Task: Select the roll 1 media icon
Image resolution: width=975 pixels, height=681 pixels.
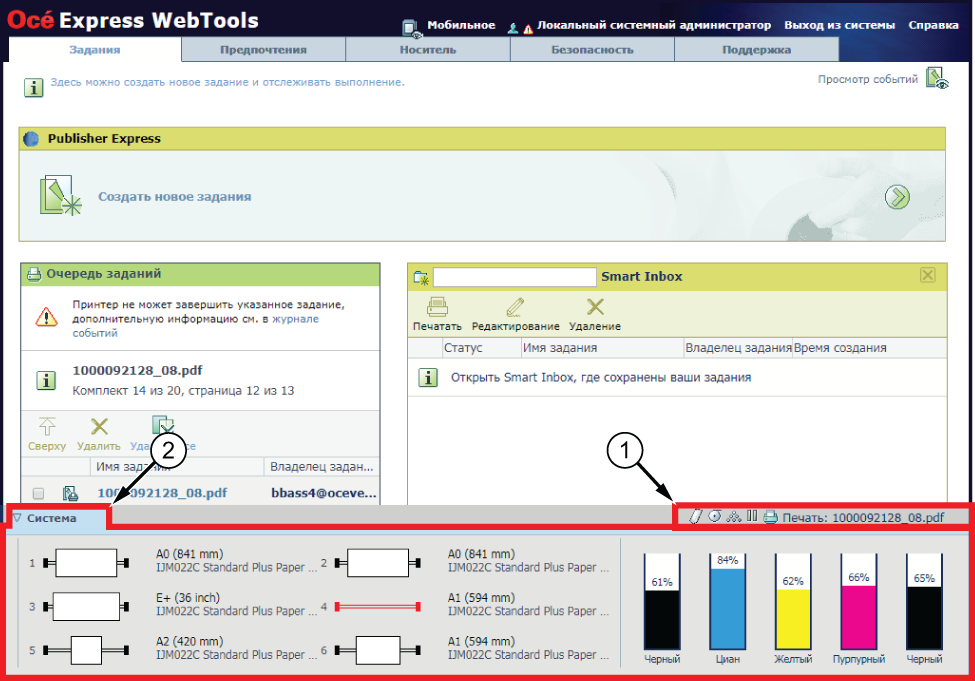Action: 86,563
